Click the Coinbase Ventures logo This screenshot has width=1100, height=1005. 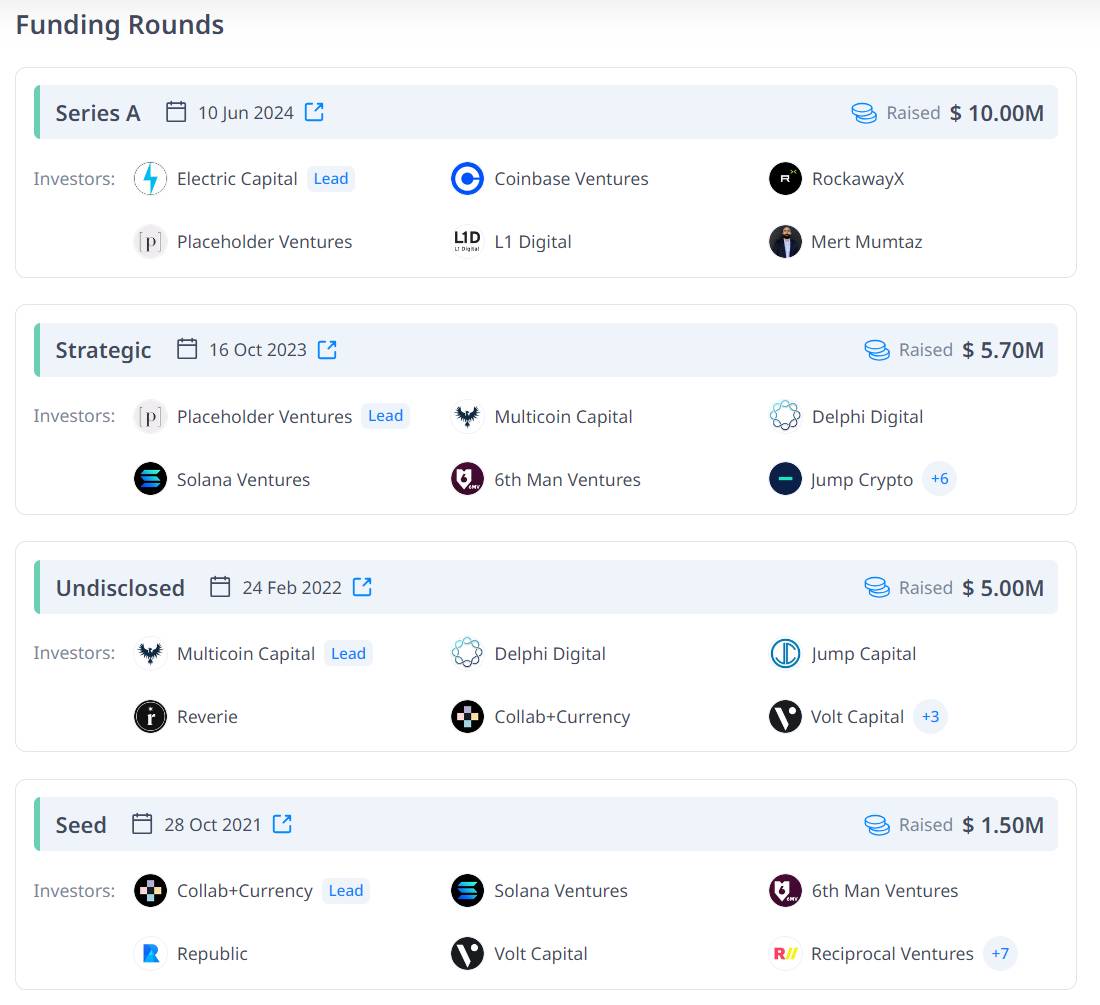467,179
